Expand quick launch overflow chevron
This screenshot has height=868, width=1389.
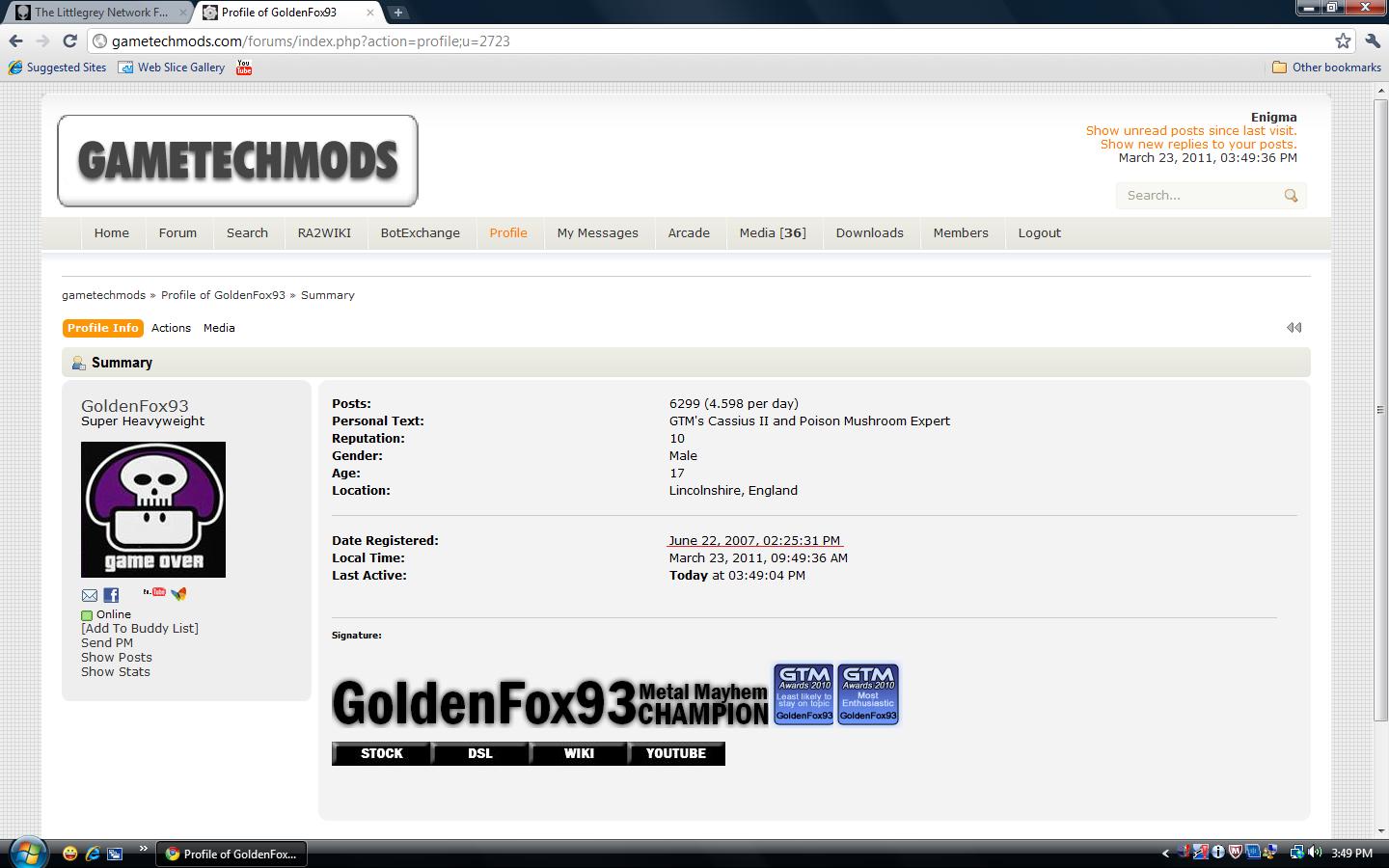144,850
